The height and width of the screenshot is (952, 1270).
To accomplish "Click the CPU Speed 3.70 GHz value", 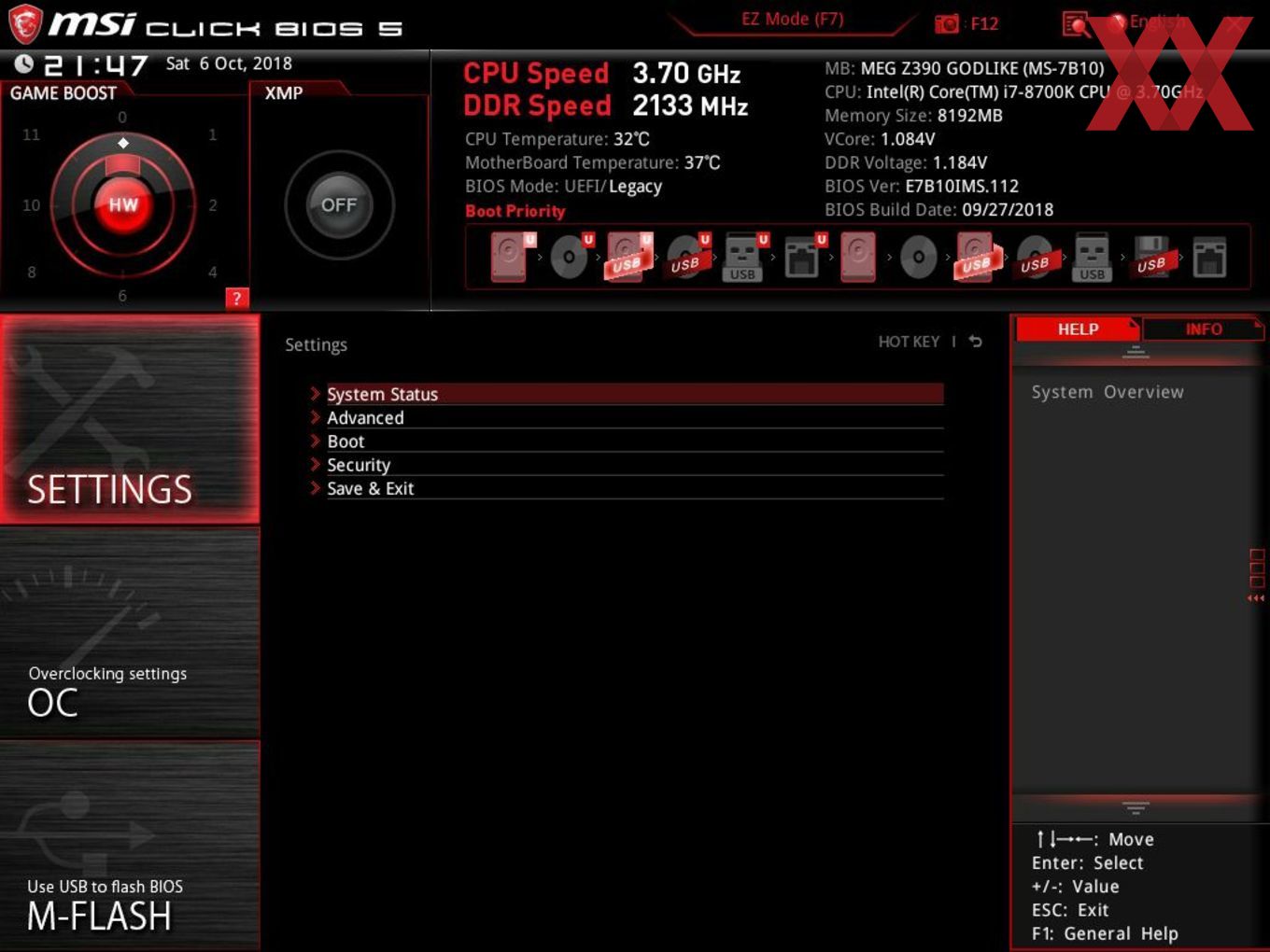I will click(686, 73).
